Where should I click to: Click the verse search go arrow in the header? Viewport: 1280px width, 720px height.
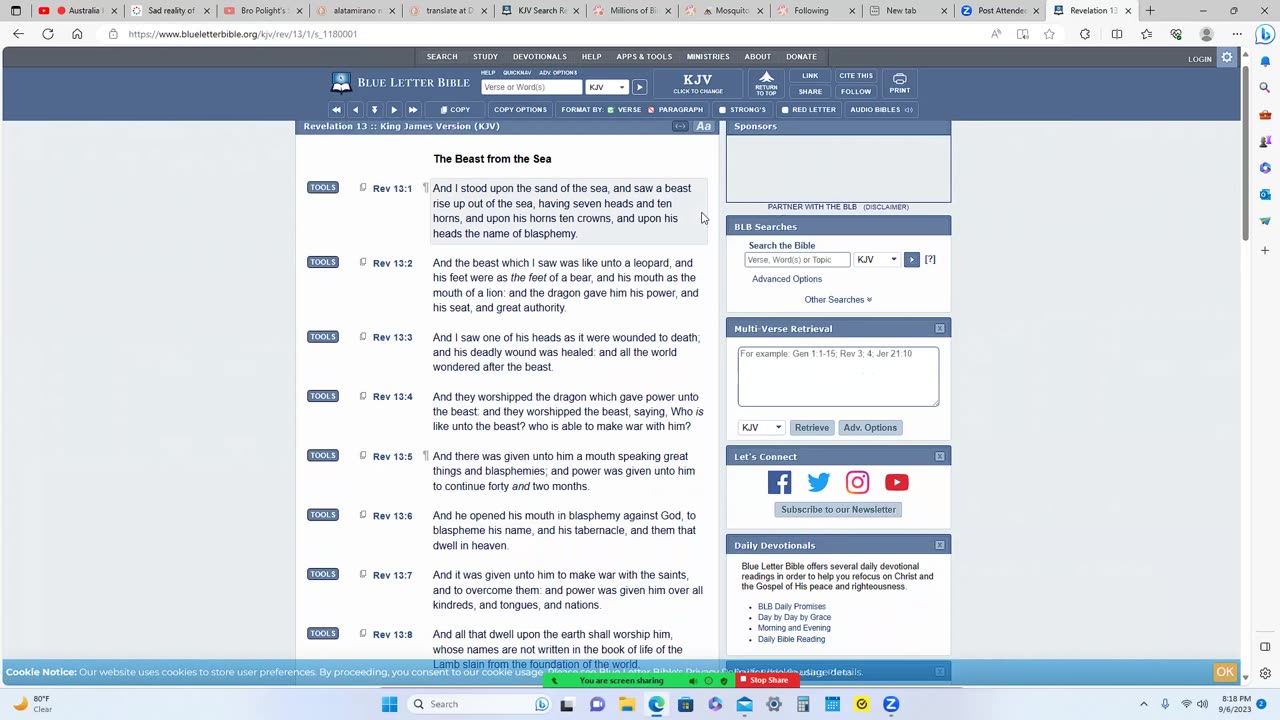click(639, 87)
